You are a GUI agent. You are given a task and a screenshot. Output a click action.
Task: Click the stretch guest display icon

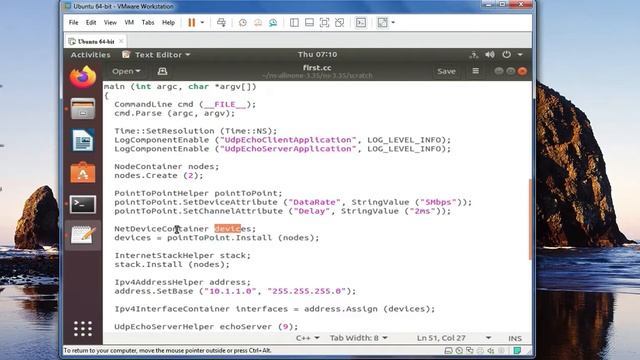click(x=382, y=22)
